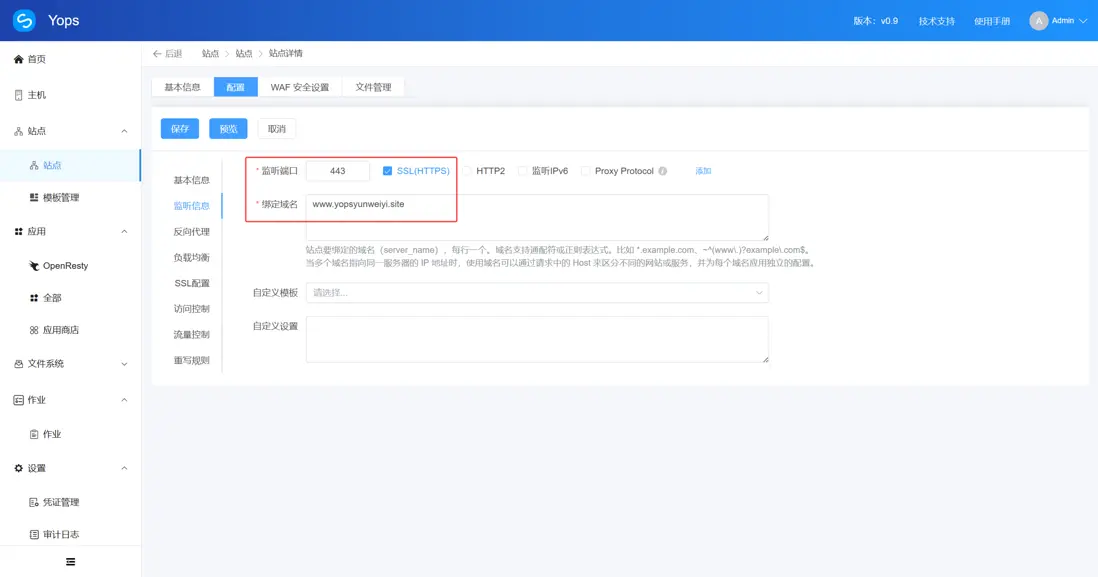Enable the Proxy Protocol checkbox

585,172
